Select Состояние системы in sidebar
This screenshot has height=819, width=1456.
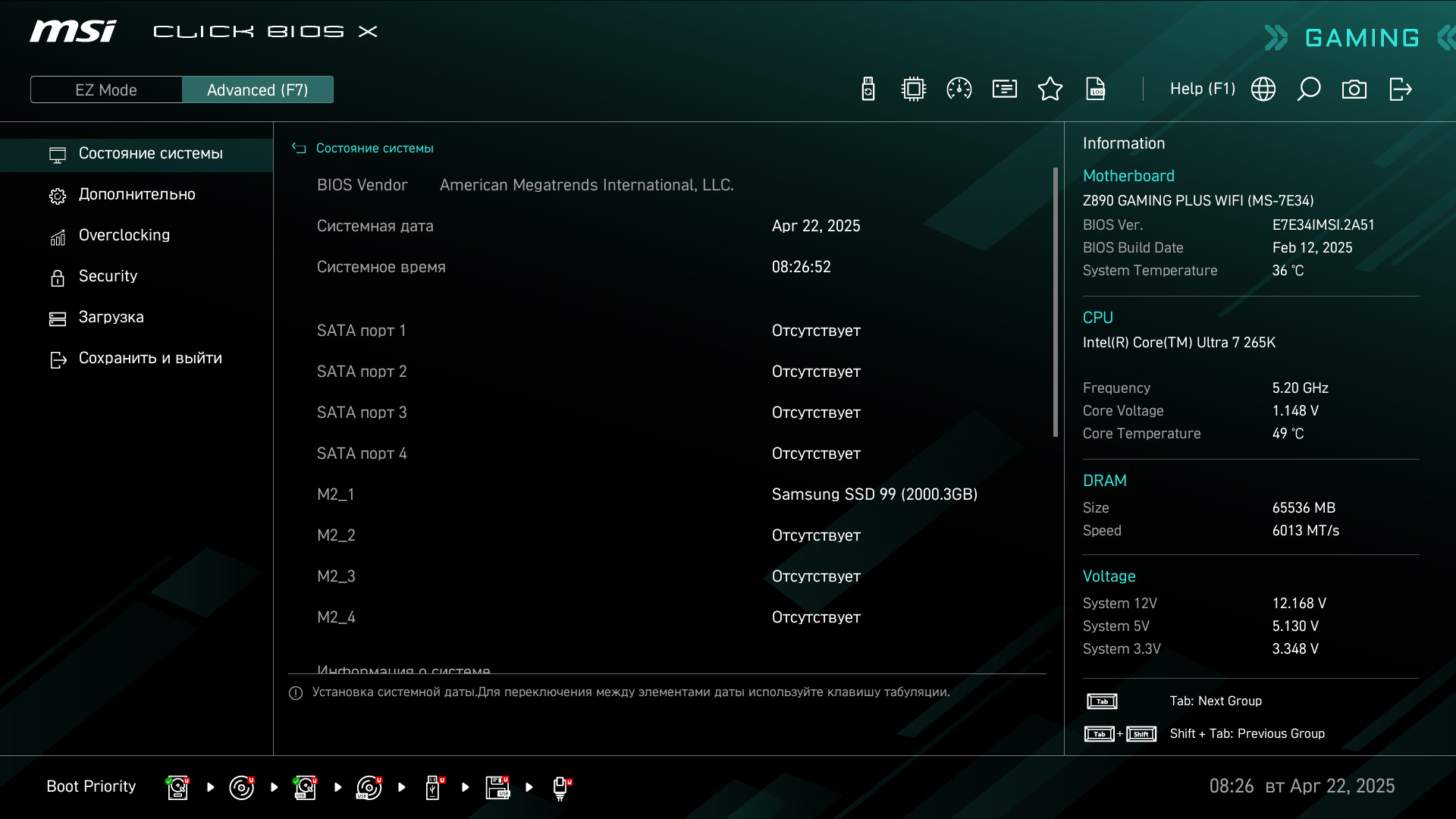[x=136, y=154]
